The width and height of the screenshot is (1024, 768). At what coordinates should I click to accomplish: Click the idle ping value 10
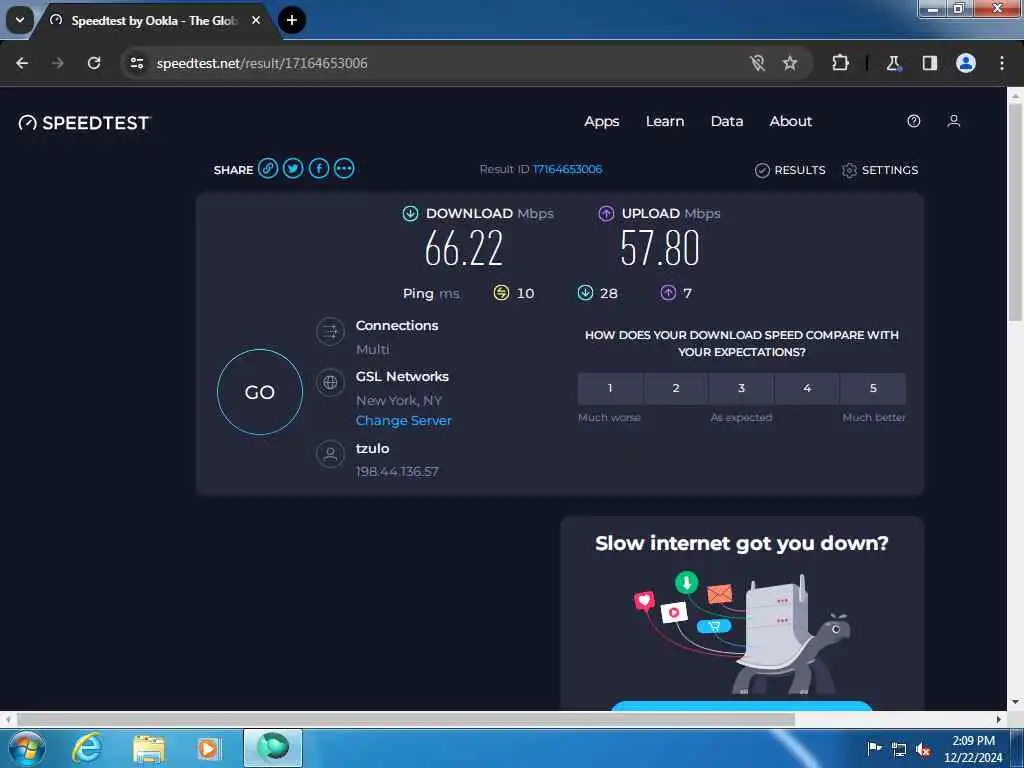(526, 293)
